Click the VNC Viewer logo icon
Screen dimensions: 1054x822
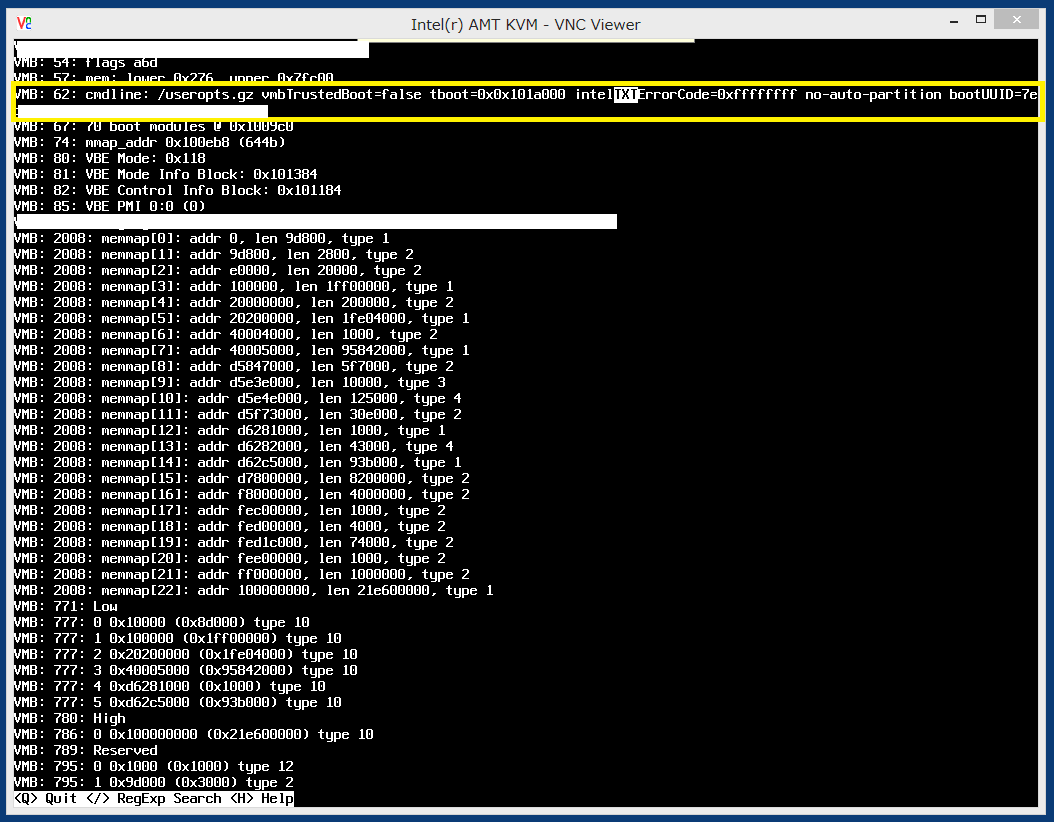tap(24, 24)
